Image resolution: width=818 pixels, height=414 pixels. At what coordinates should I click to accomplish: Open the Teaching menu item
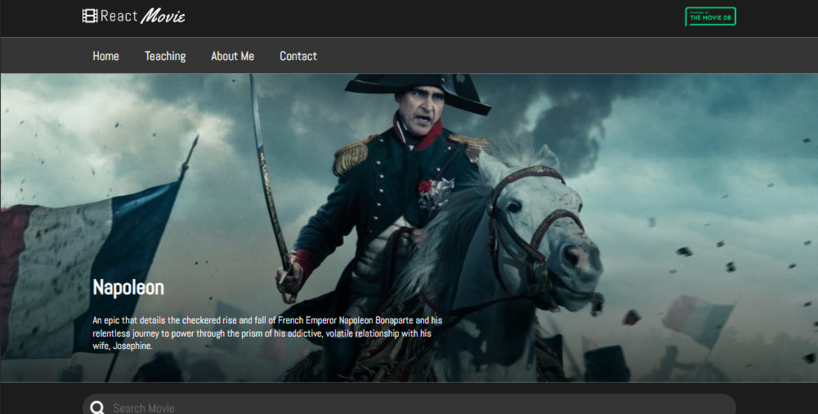click(x=165, y=56)
